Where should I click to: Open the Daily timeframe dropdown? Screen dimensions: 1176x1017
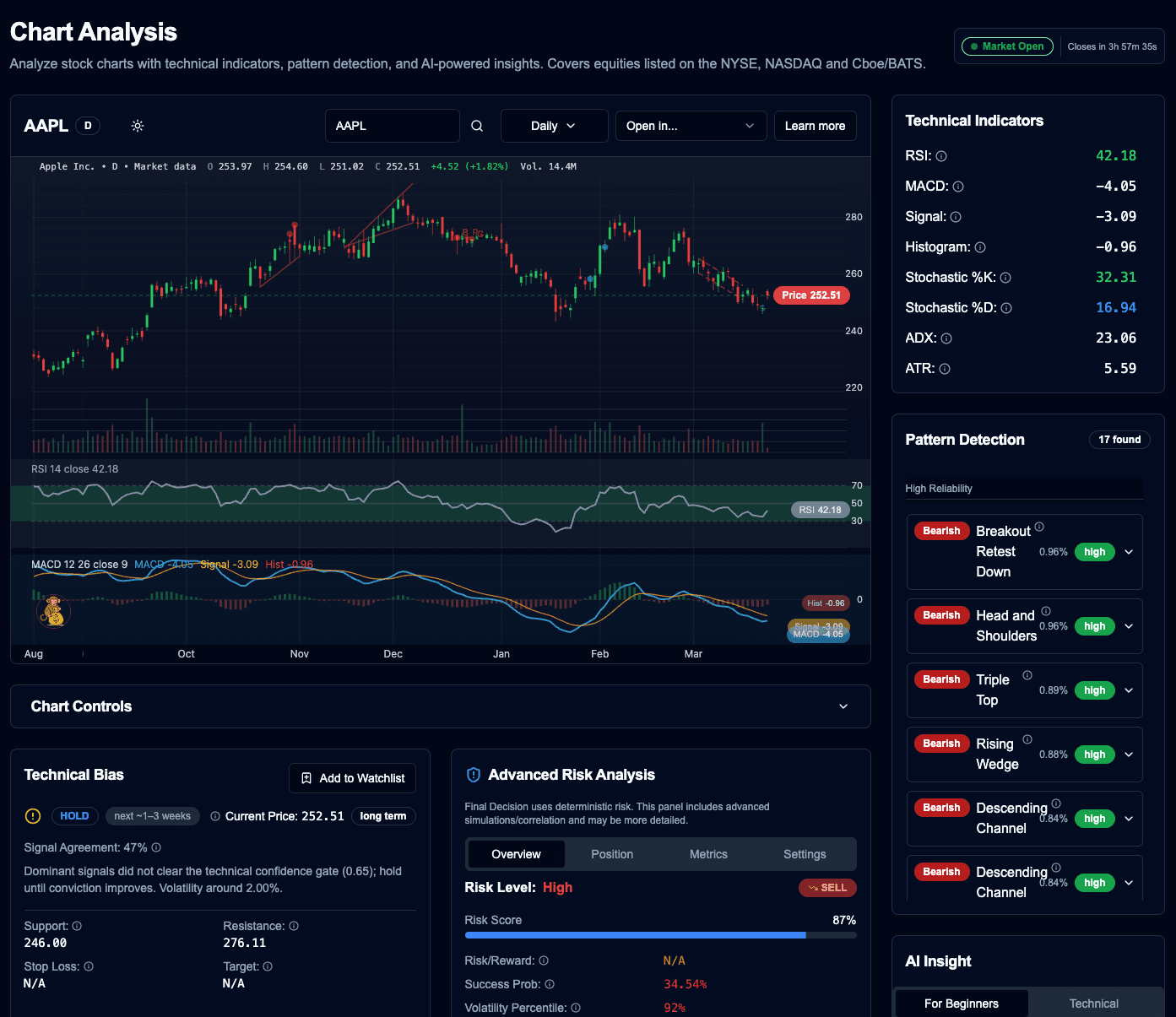pos(554,125)
